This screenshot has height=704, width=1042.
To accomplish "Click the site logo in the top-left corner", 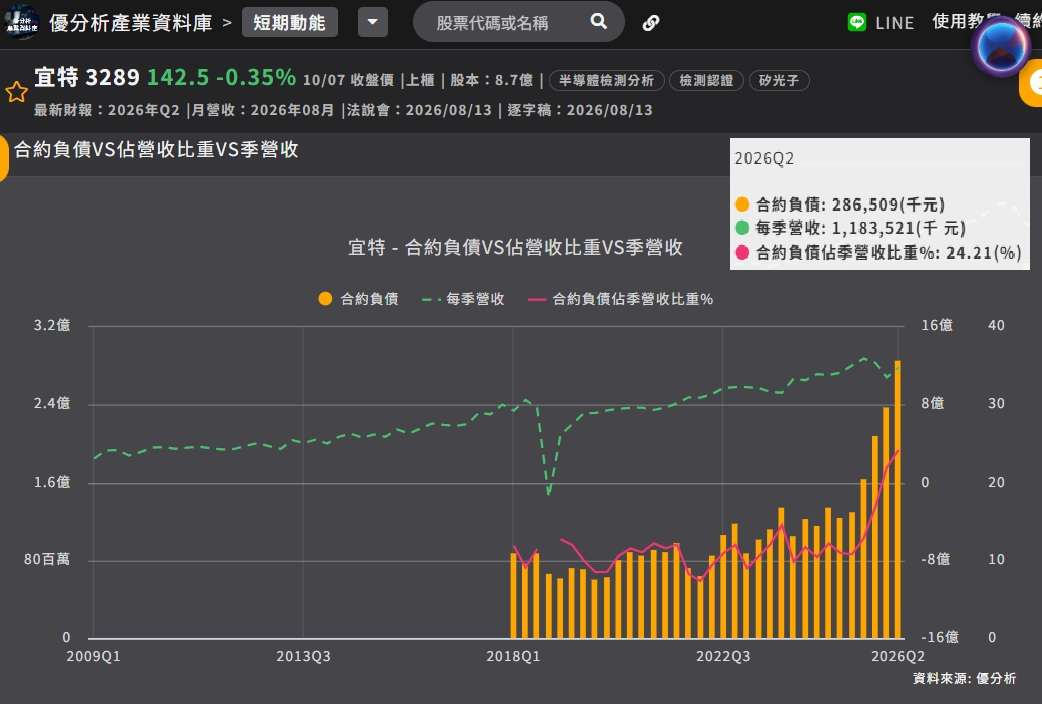I will coord(20,22).
